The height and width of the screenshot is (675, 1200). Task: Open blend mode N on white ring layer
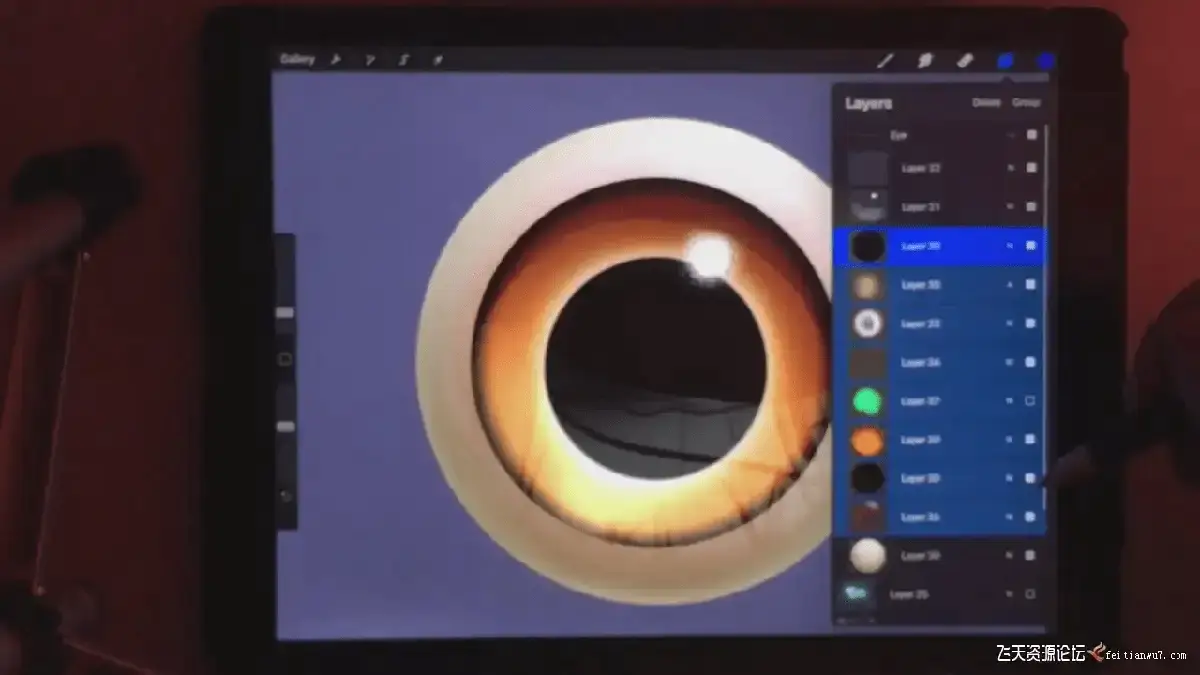(x=1010, y=324)
